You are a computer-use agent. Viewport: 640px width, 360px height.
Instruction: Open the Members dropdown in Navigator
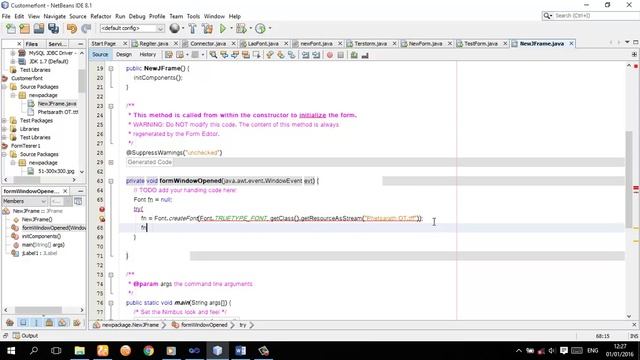point(24,201)
